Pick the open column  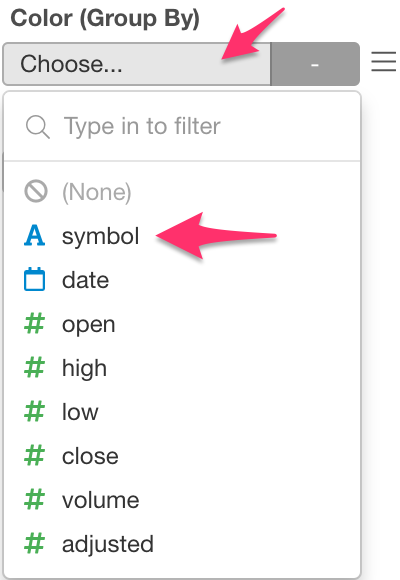coord(182,324)
